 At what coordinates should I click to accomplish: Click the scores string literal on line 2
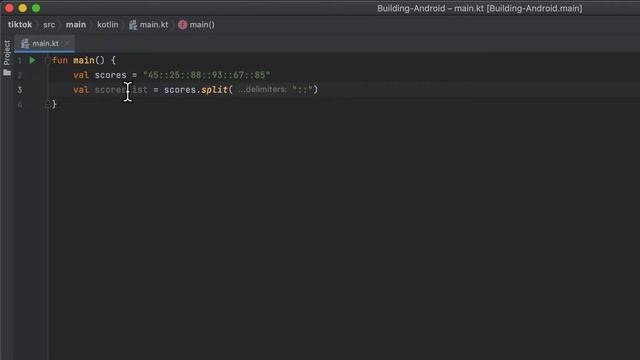coord(206,75)
